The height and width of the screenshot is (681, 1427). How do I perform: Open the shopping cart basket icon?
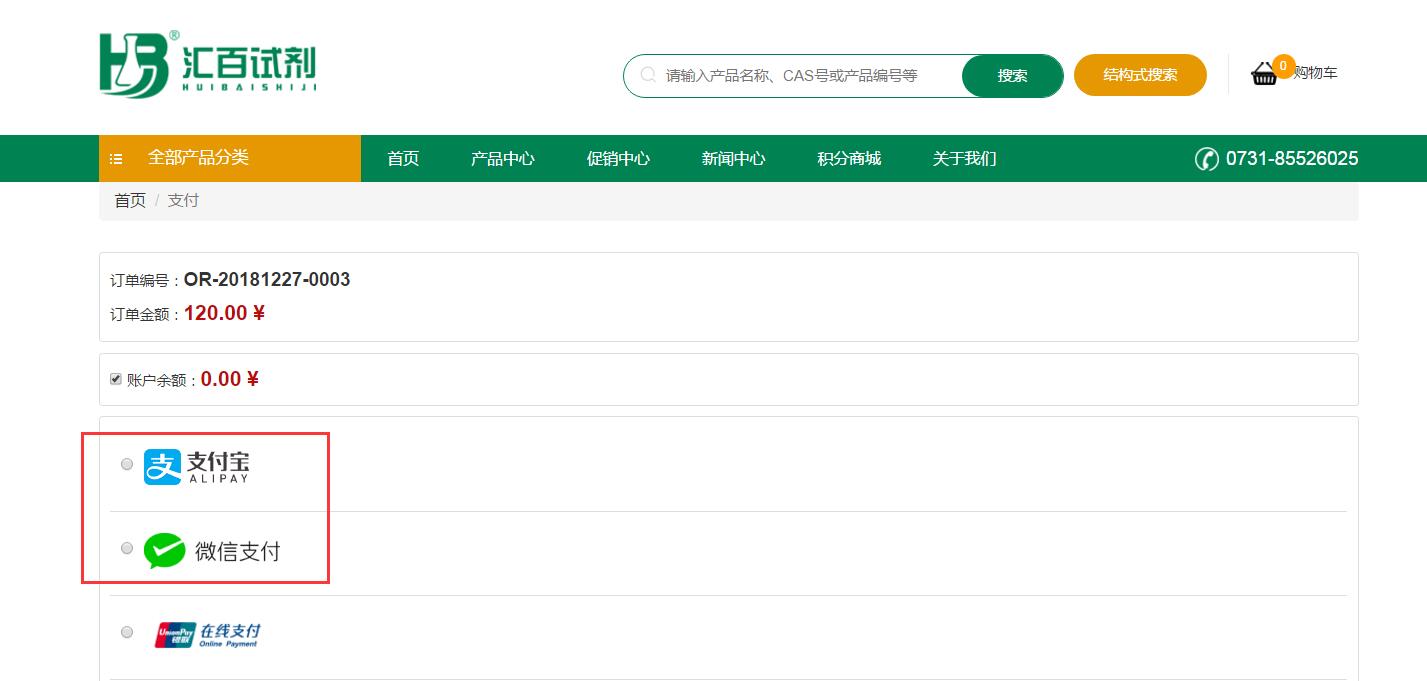pos(1264,74)
